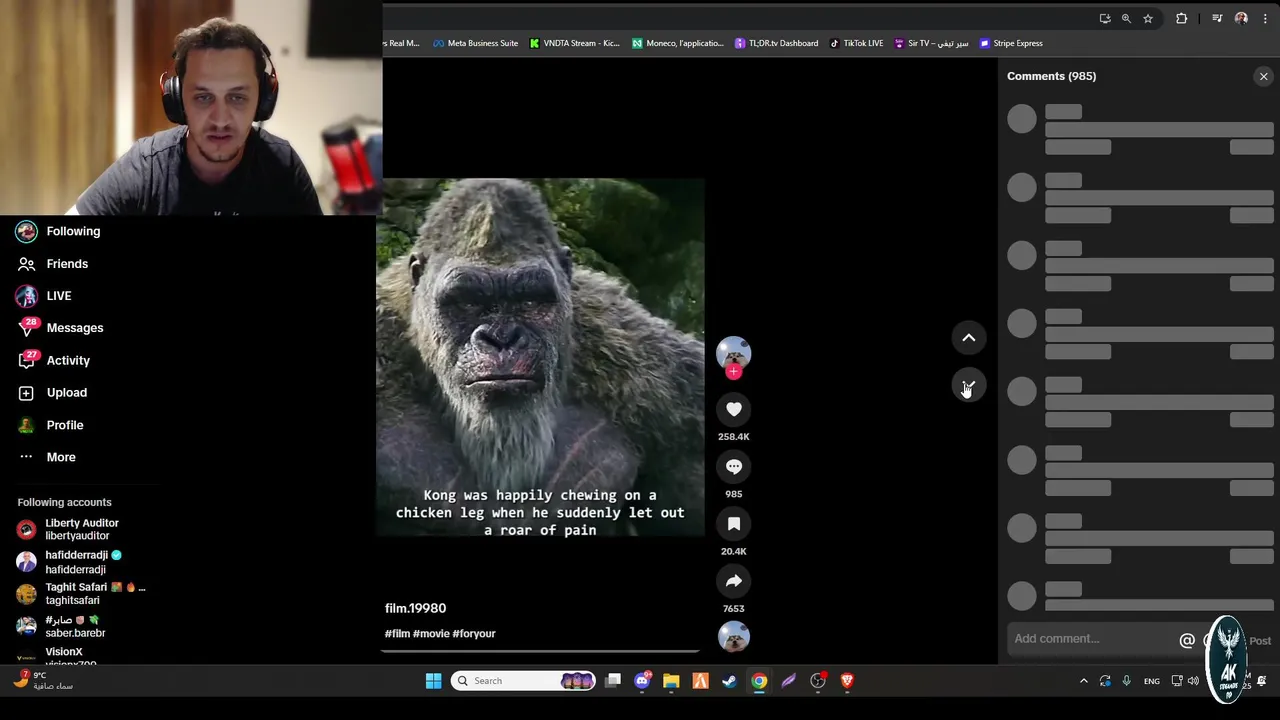
Task: Open comments via the speech bubble icon
Action: click(734, 466)
